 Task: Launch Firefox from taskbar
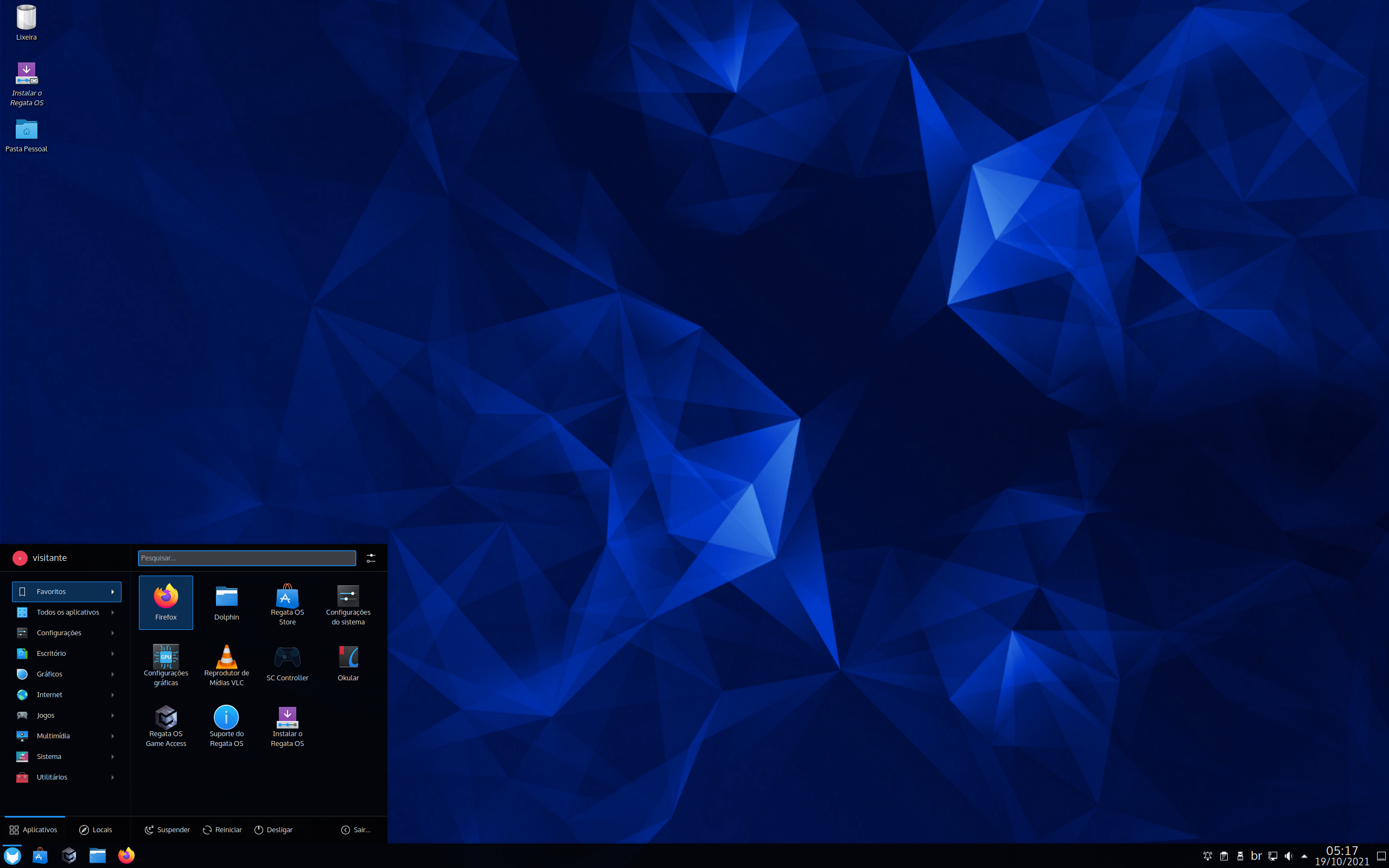pos(126,856)
